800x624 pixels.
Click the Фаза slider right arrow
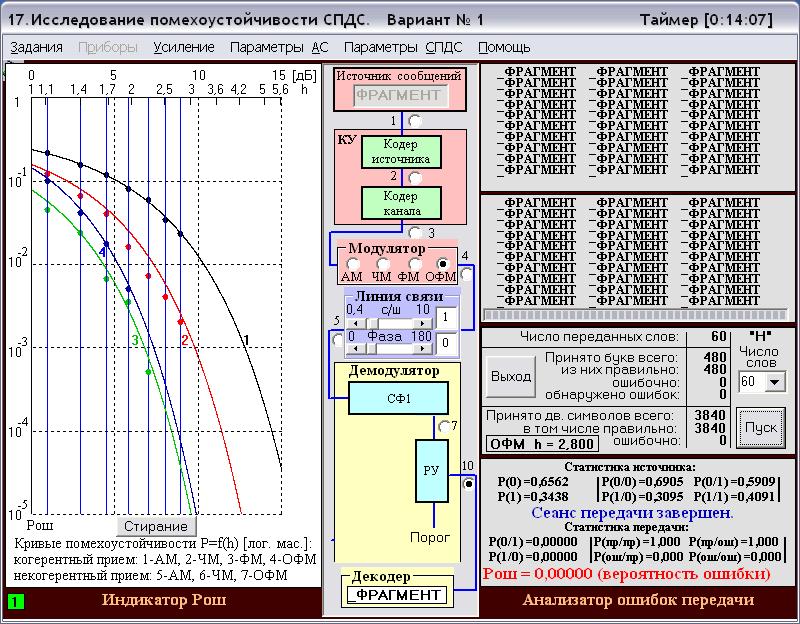[422, 348]
